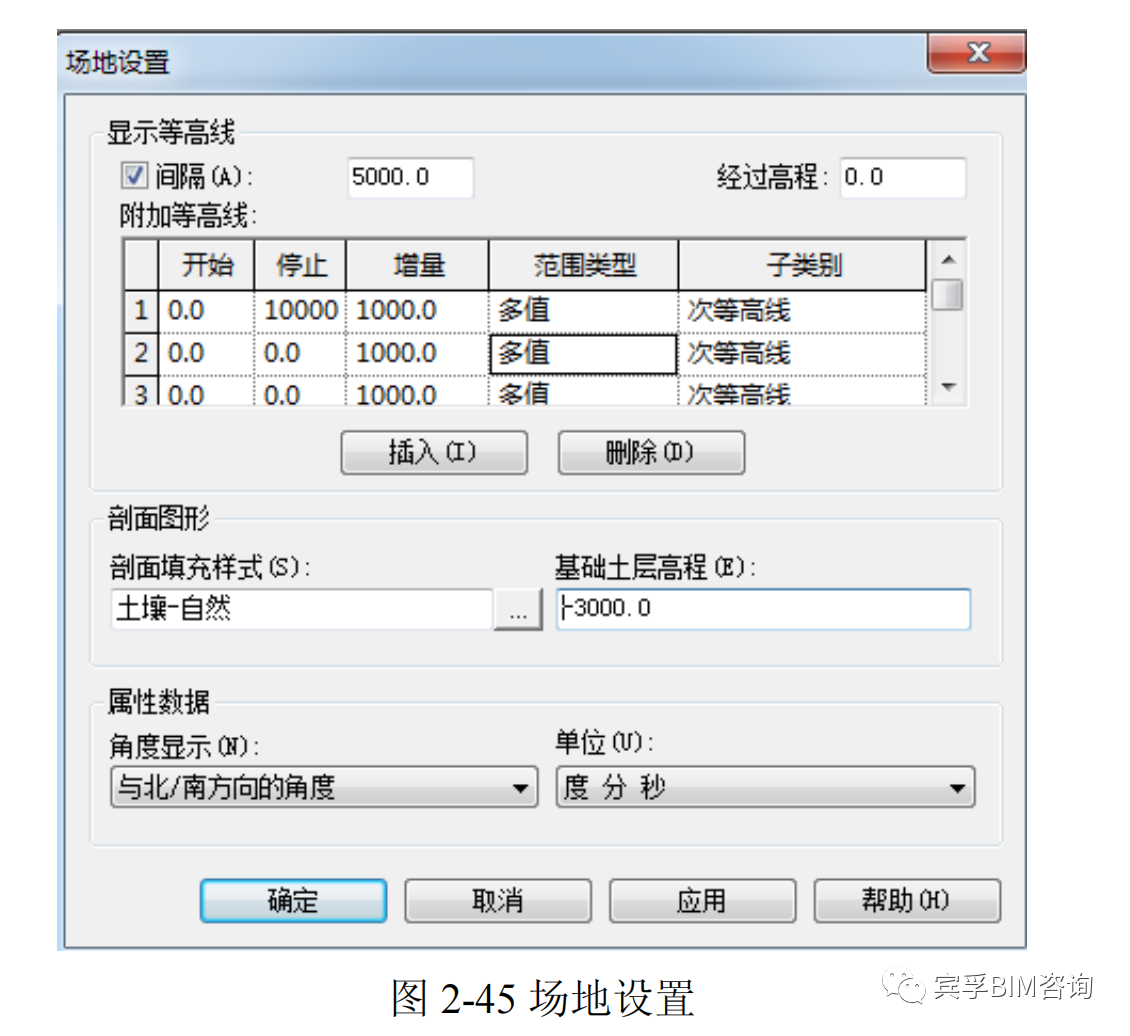Click the 停止 column header

(301, 265)
